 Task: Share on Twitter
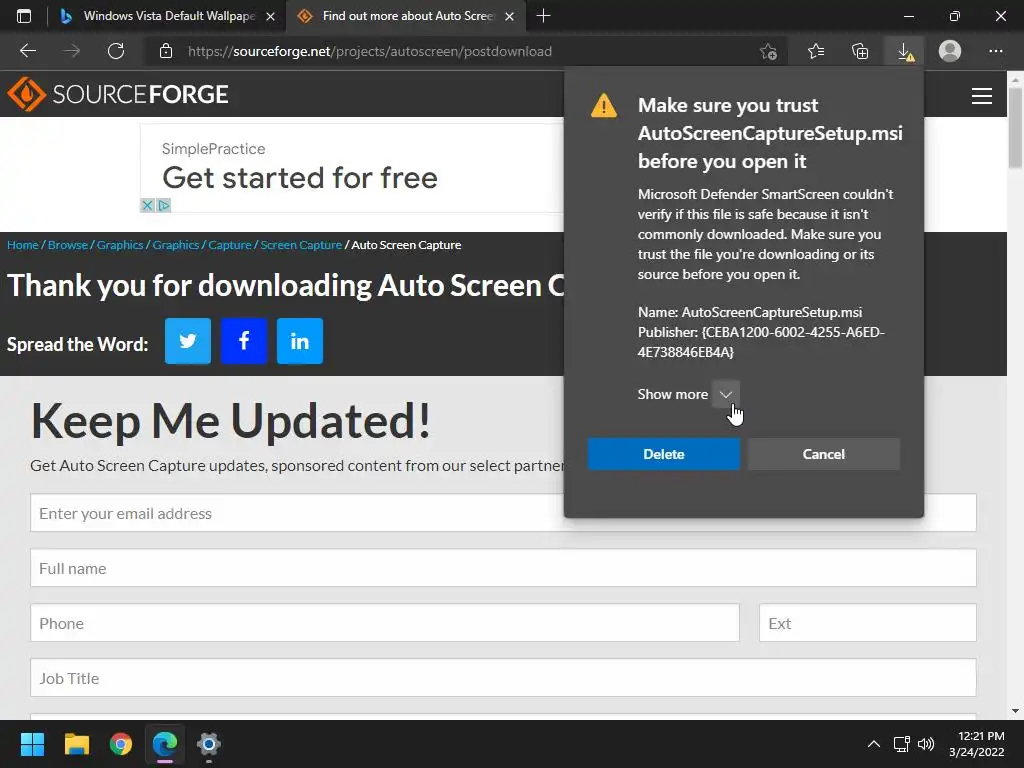click(187, 341)
